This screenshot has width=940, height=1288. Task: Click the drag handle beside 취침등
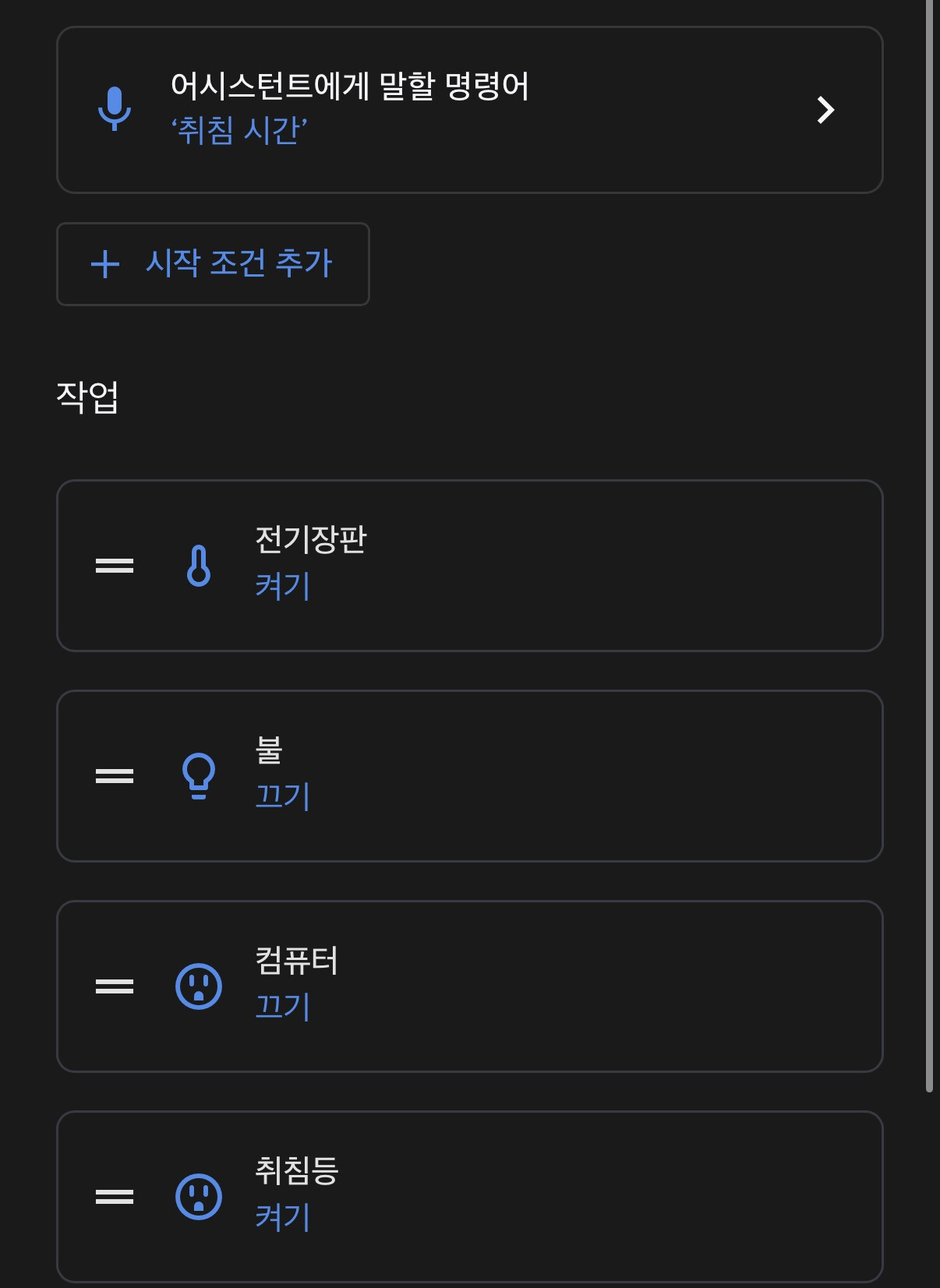click(115, 1197)
